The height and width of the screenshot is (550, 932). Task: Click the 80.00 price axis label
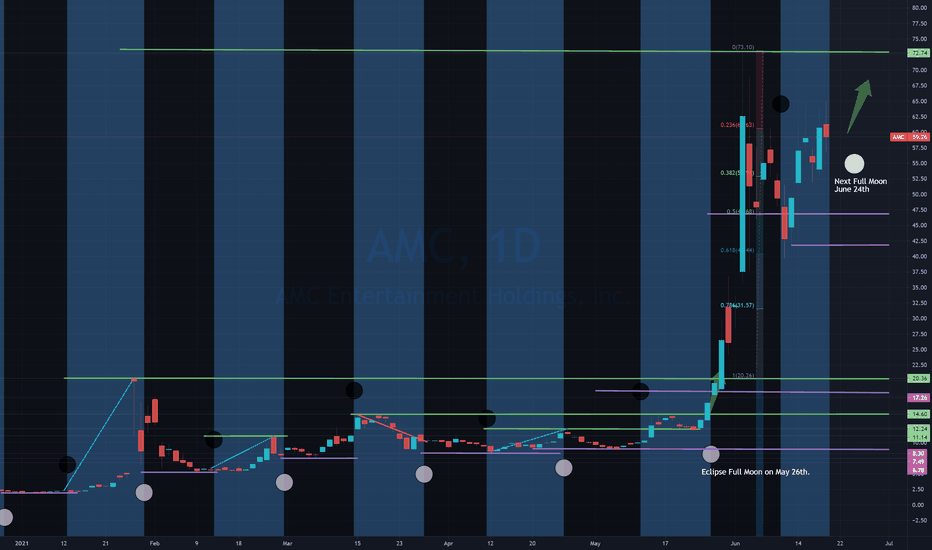pyautogui.click(x=919, y=8)
